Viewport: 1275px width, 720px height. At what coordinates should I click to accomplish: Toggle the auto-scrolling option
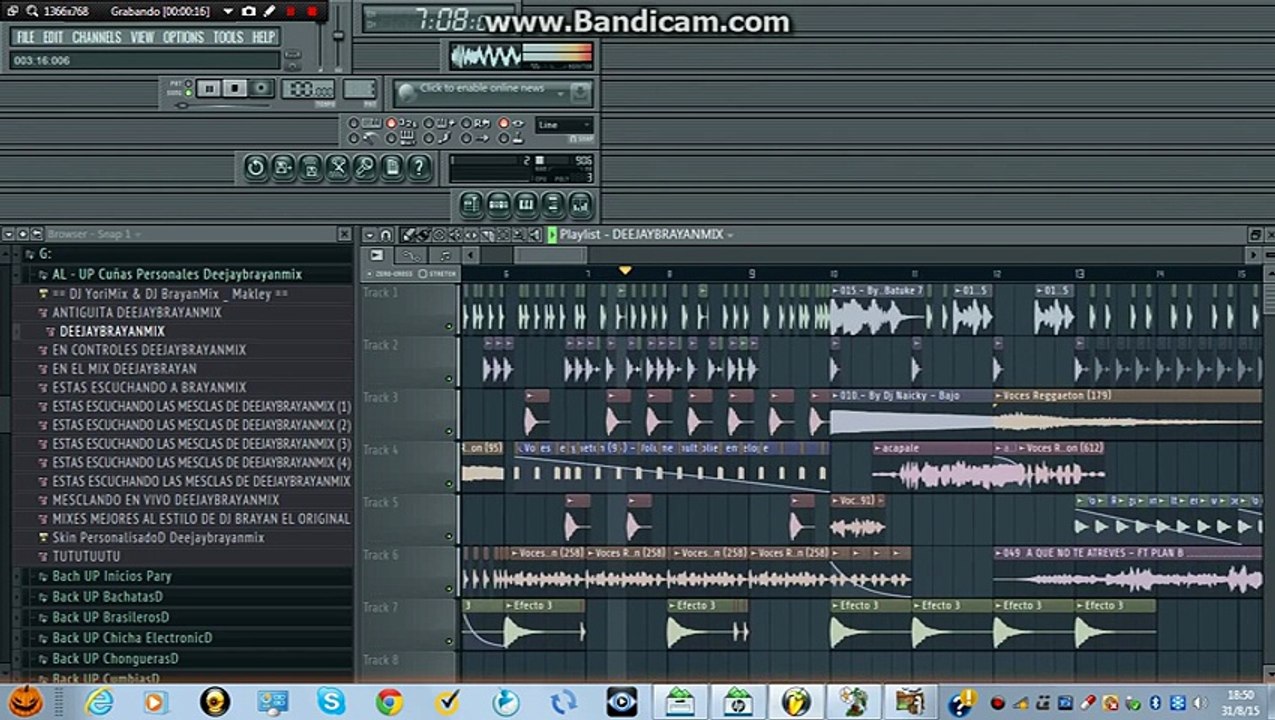pyautogui.click(x=503, y=124)
